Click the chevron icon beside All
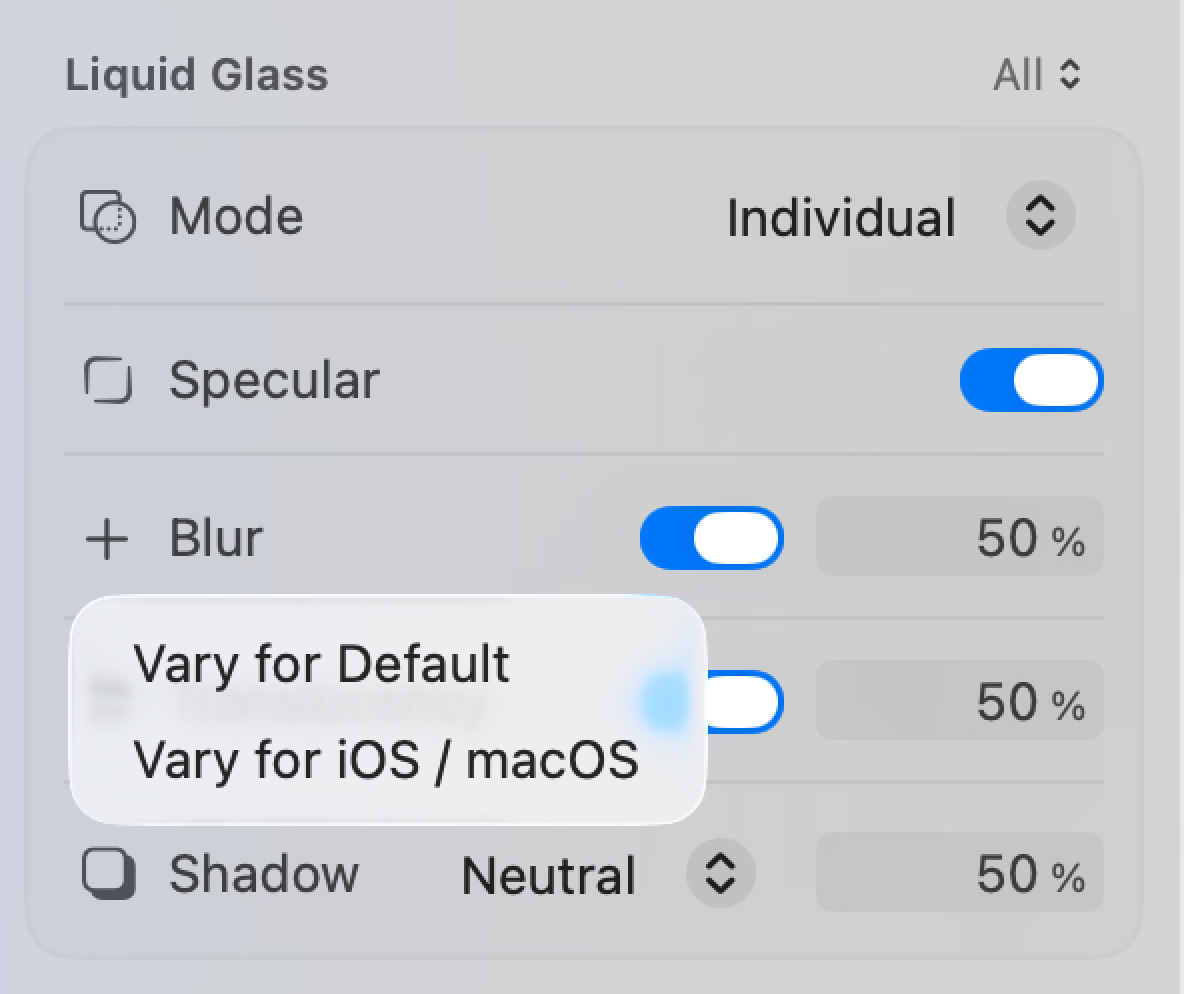The height and width of the screenshot is (994, 1184). [1070, 74]
